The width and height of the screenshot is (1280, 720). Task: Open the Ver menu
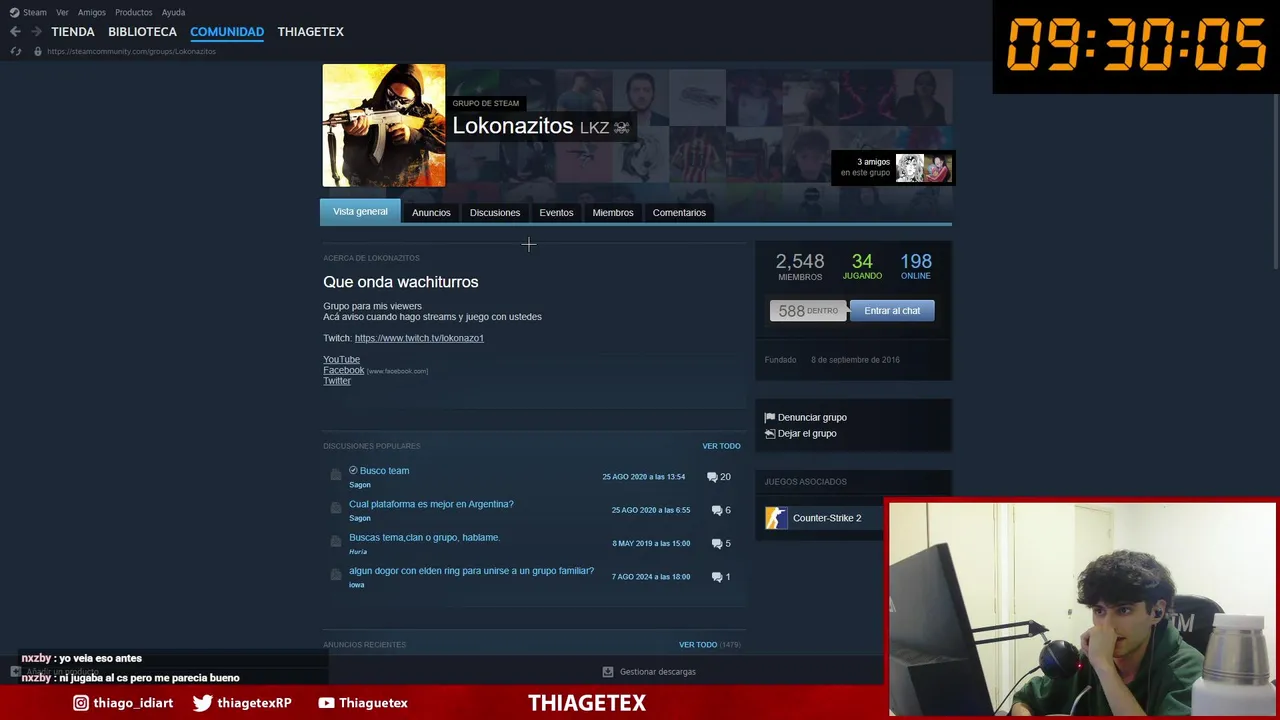click(x=62, y=12)
